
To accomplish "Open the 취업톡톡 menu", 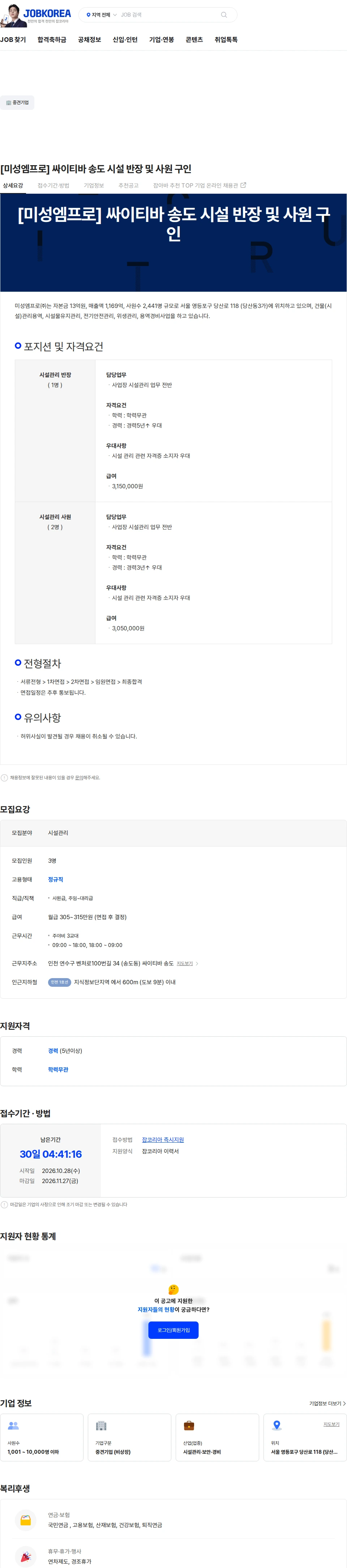I will [x=226, y=39].
